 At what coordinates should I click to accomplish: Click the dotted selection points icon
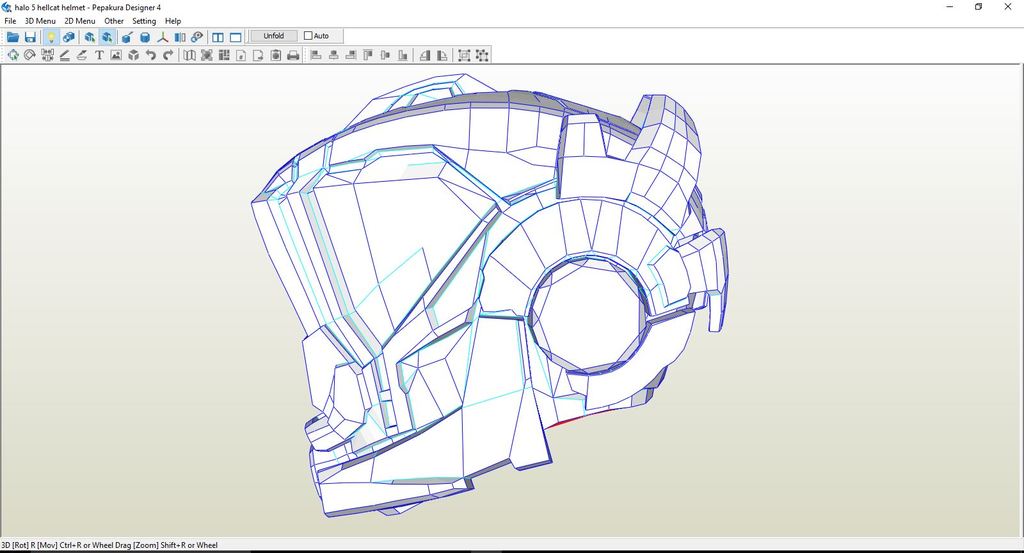pyautogui.click(x=482, y=55)
